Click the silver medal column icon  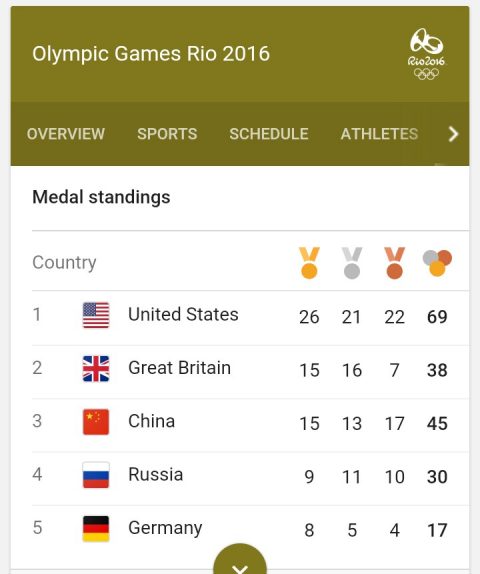(x=352, y=263)
